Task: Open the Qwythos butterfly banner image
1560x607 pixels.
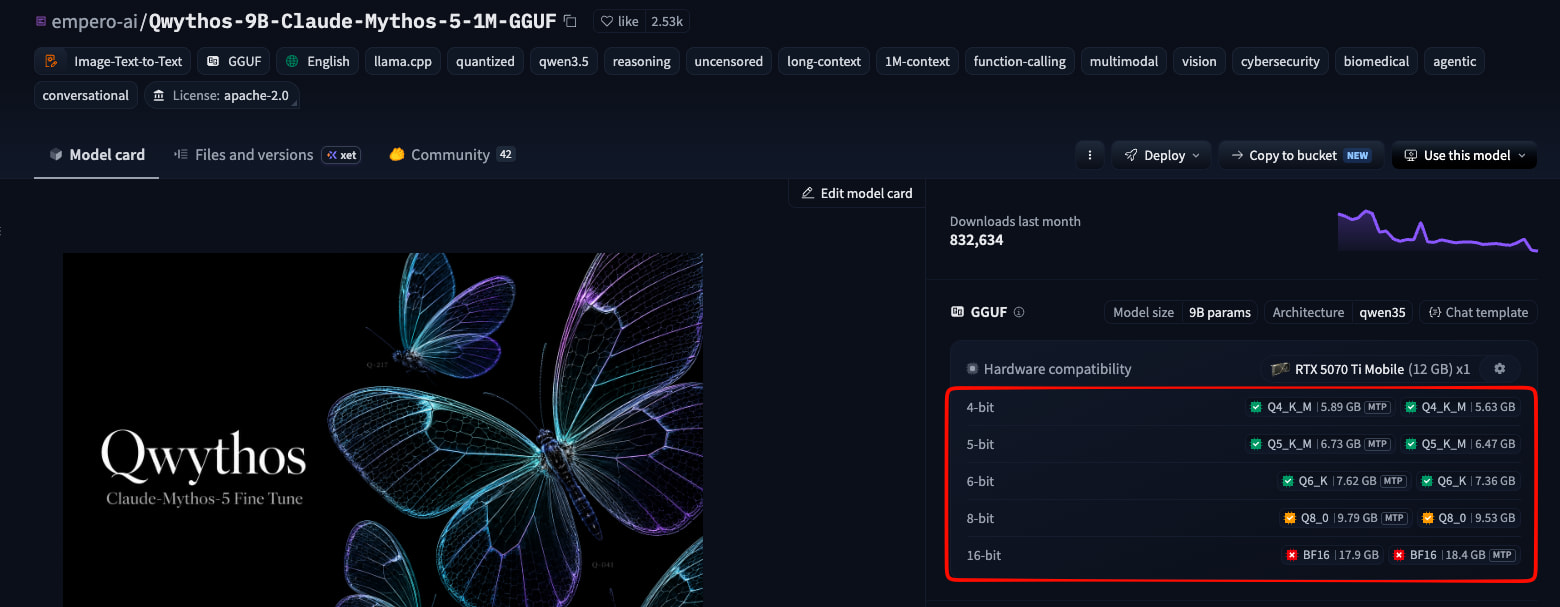Action: click(383, 430)
